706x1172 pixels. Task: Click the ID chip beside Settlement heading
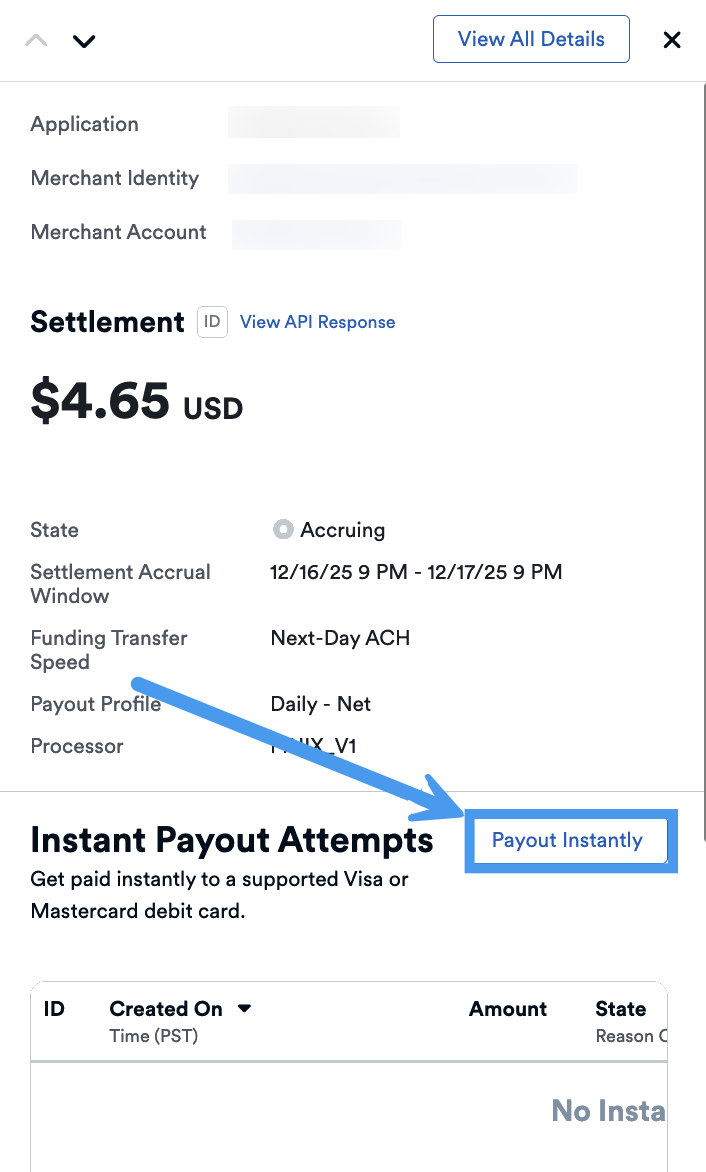tap(211, 322)
